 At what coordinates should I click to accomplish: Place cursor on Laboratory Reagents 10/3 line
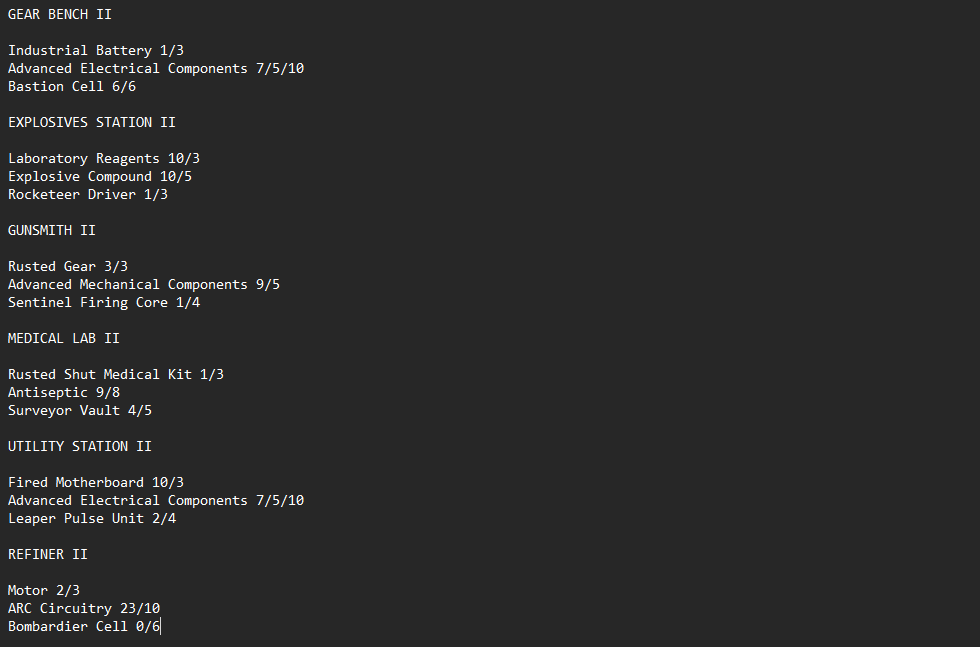tap(104, 158)
